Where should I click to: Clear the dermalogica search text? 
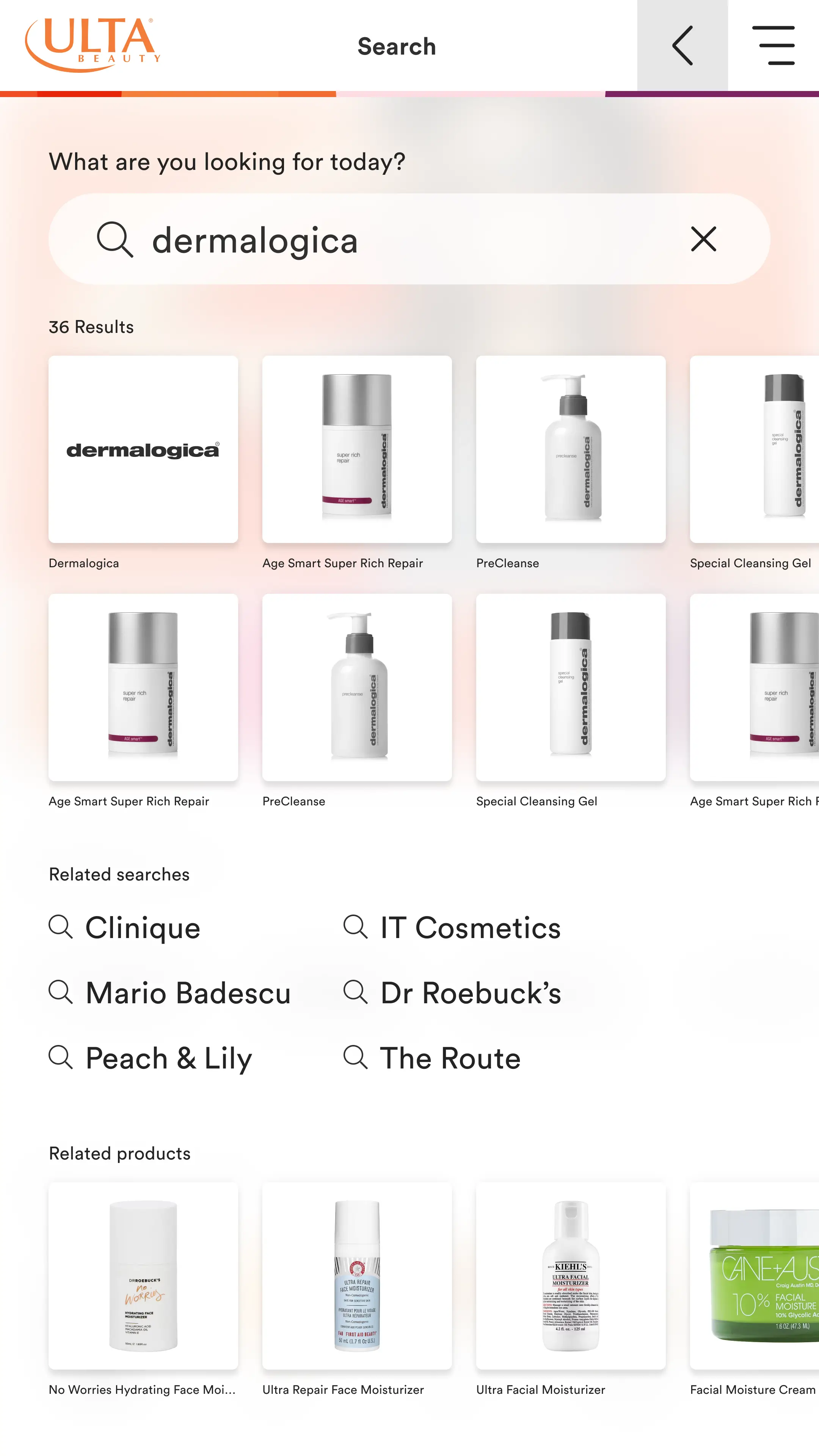[x=704, y=239]
